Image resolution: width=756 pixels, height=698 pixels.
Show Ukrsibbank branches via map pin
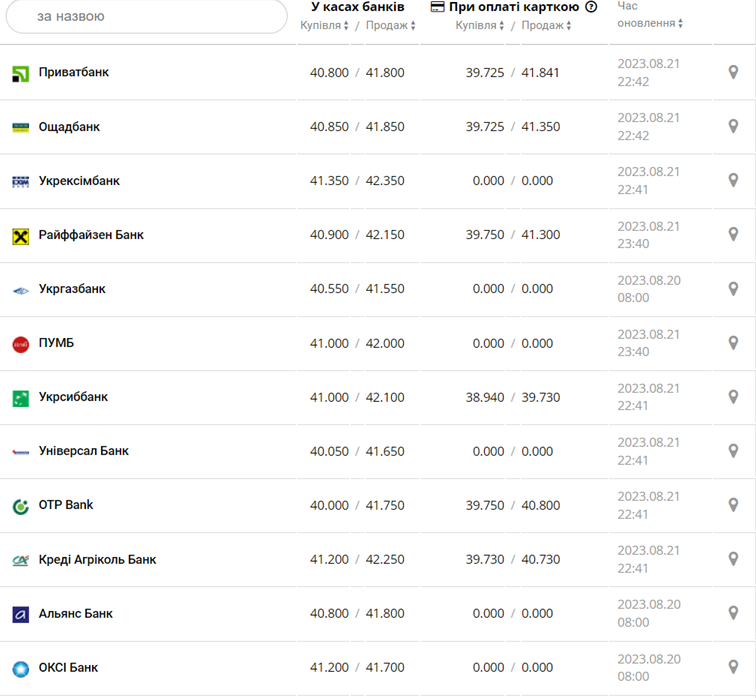733,397
